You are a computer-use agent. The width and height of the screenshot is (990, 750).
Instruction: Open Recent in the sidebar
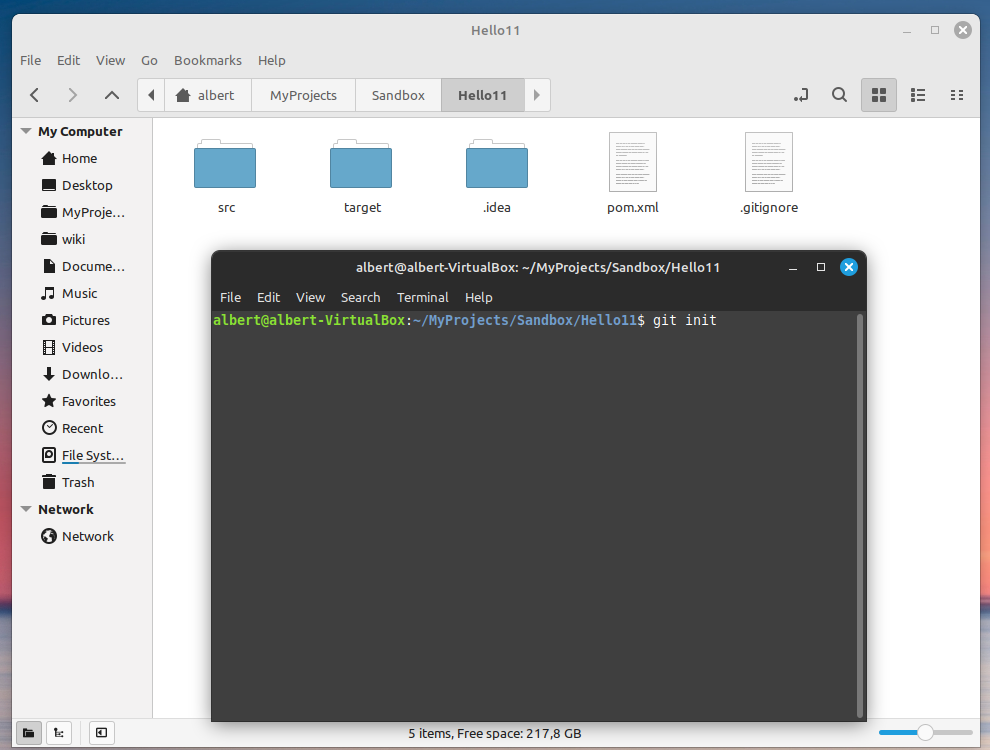[x=82, y=429]
